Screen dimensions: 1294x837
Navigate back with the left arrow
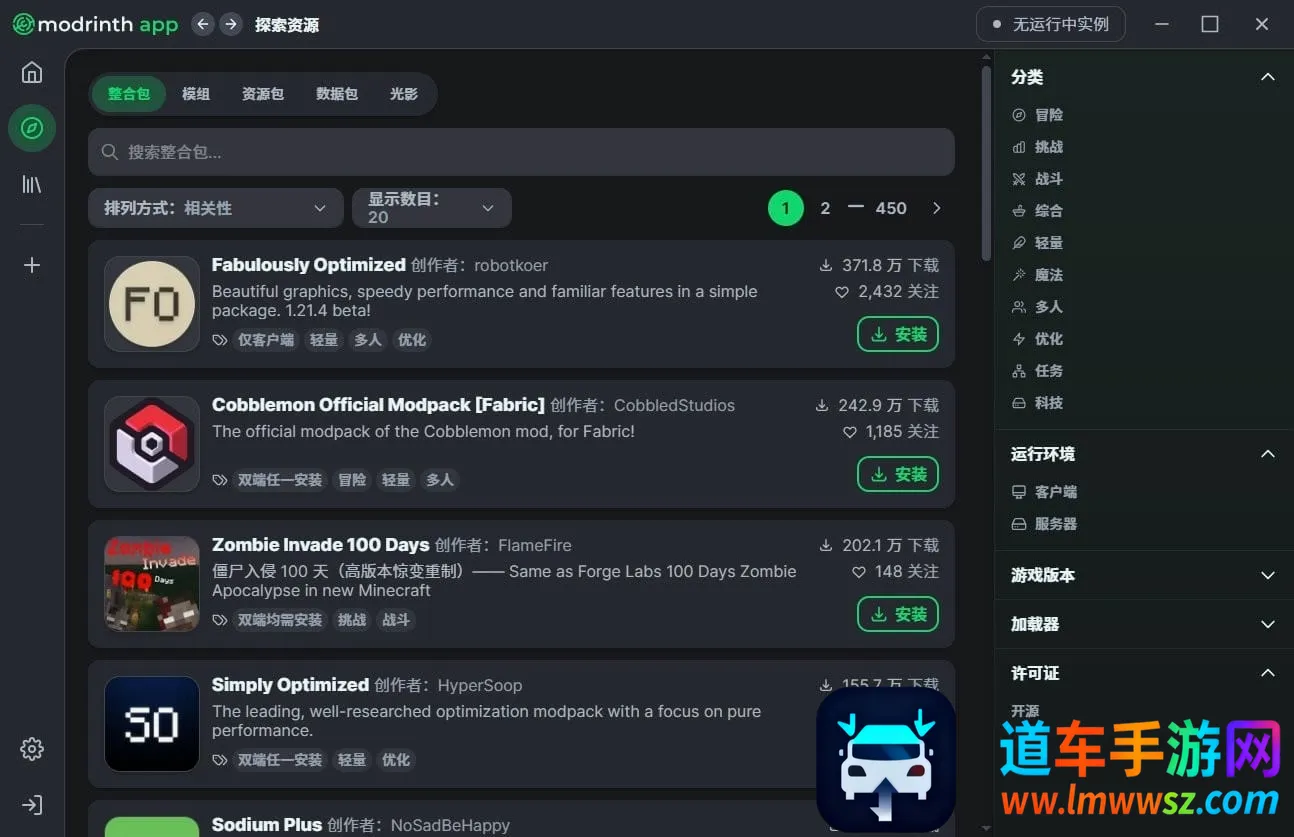coord(203,24)
